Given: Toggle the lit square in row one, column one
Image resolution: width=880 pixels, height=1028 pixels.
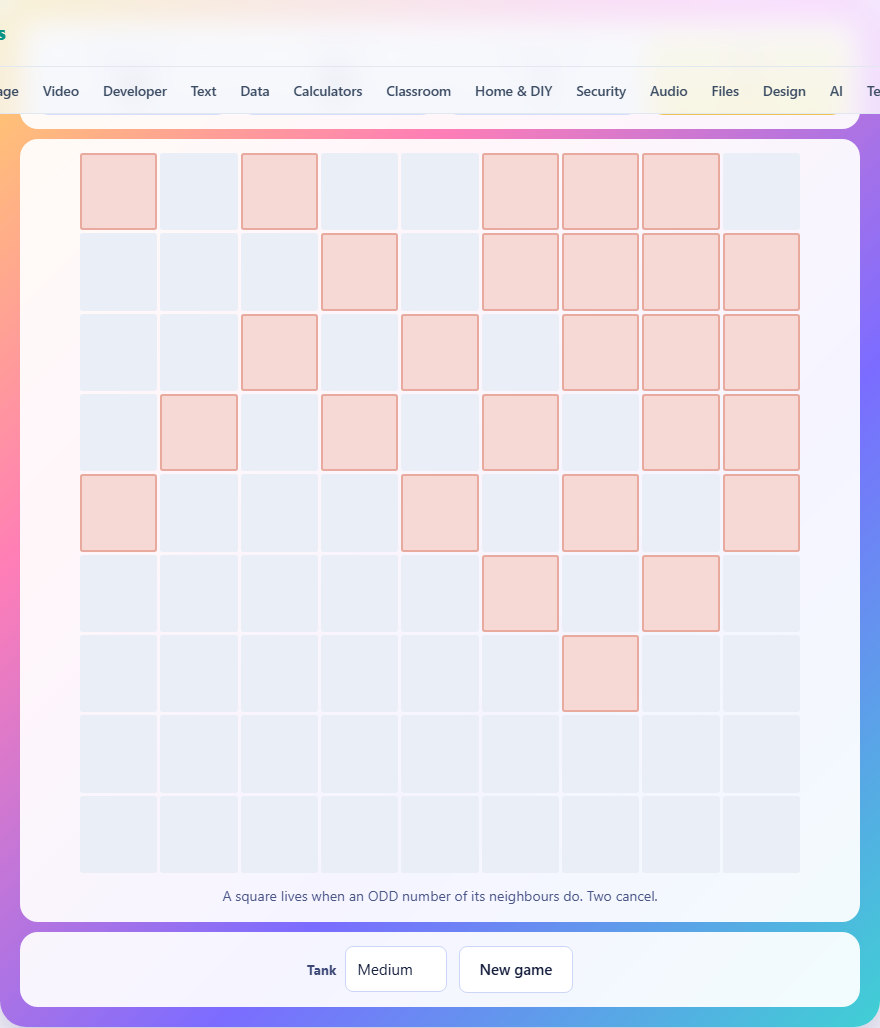Looking at the screenshot, I should (118, 191).
